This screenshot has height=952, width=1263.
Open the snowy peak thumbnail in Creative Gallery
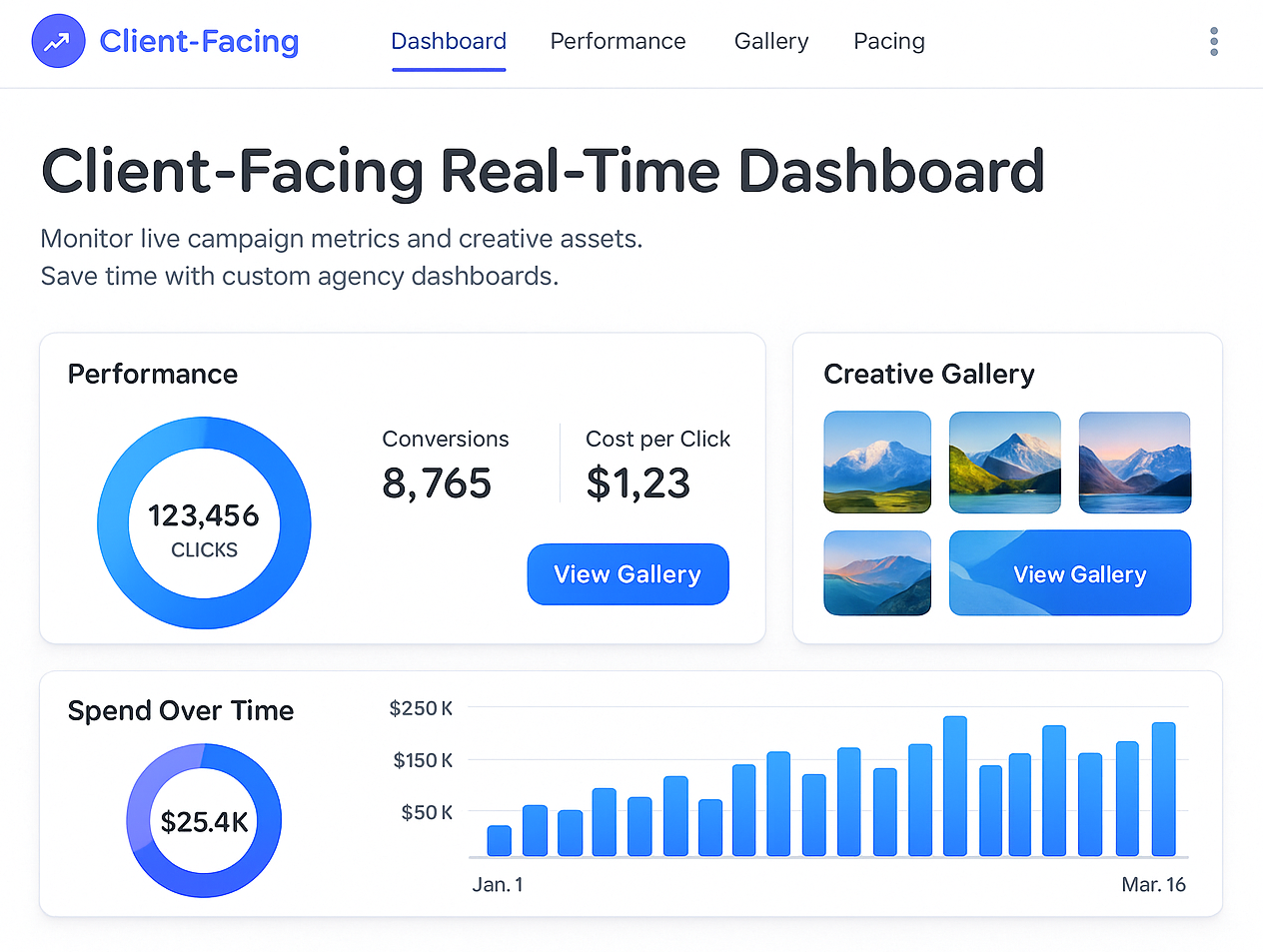point(876,462)
